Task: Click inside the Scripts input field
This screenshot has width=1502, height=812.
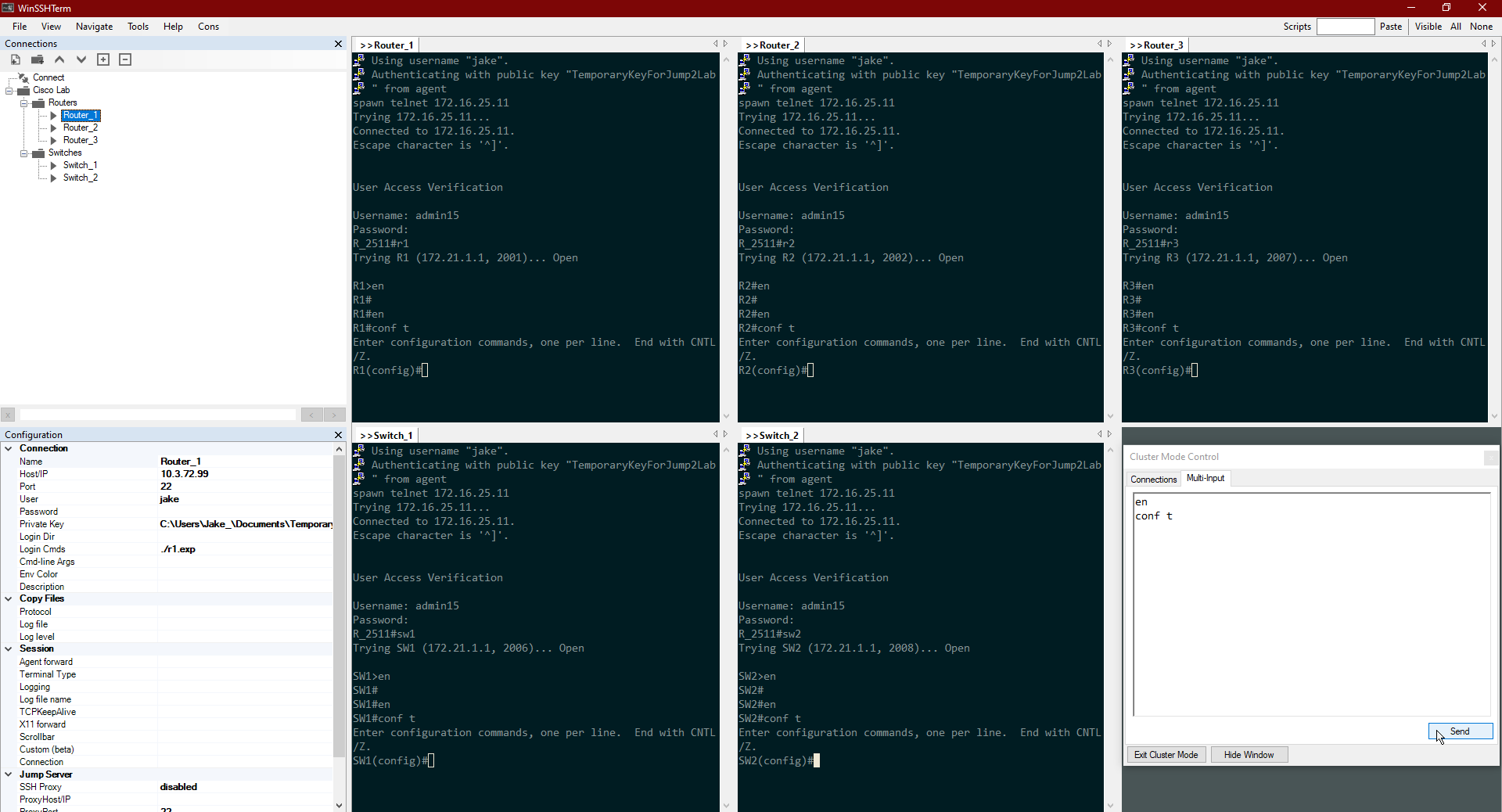Action: (x=1346, y=26)
